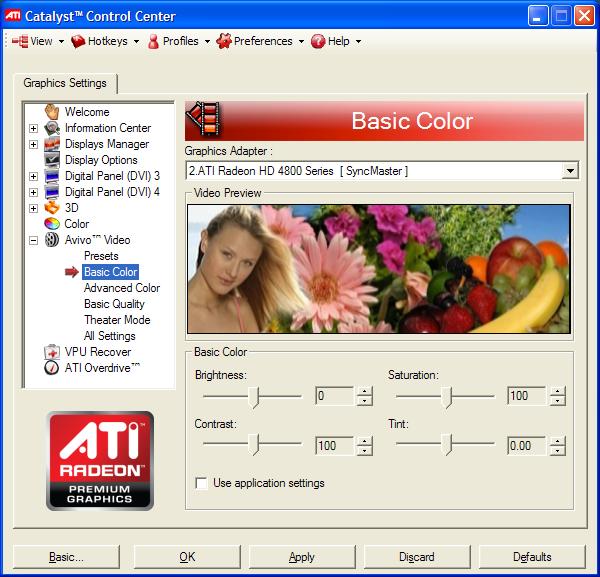
Task: Click the Basic... button
Action: 66,557
